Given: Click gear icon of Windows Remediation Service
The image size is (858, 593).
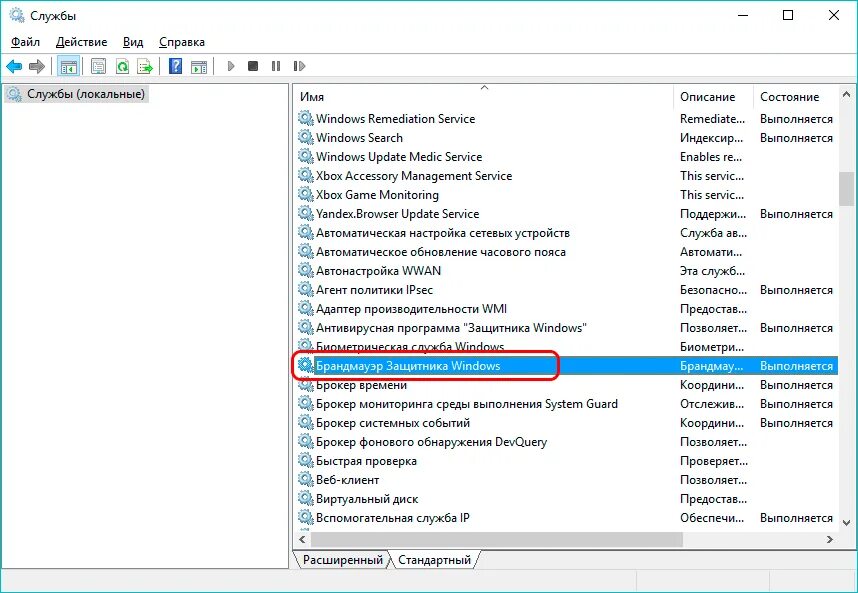Looking at the screenshot, I should pos(305,118).
